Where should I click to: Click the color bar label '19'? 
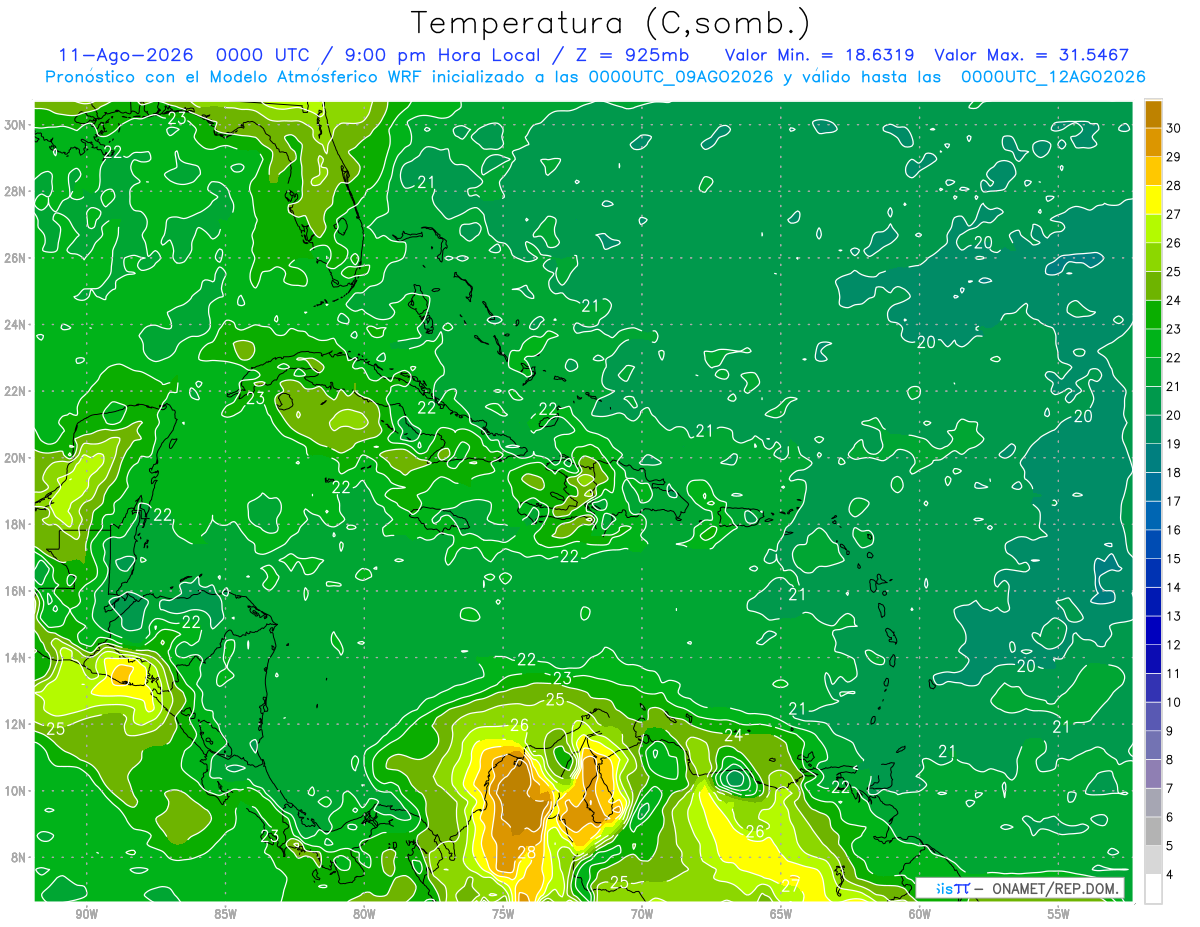click(1173, 444)
